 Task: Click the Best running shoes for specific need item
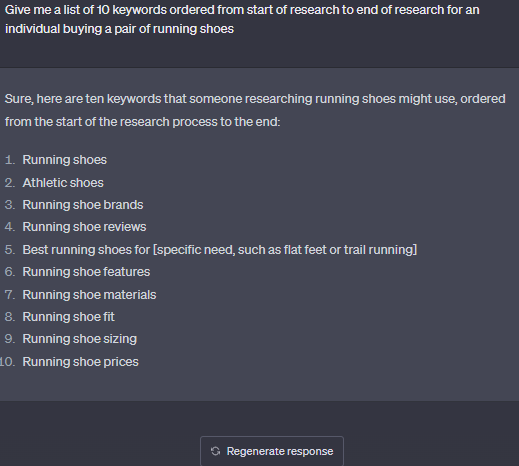(220, 250)
